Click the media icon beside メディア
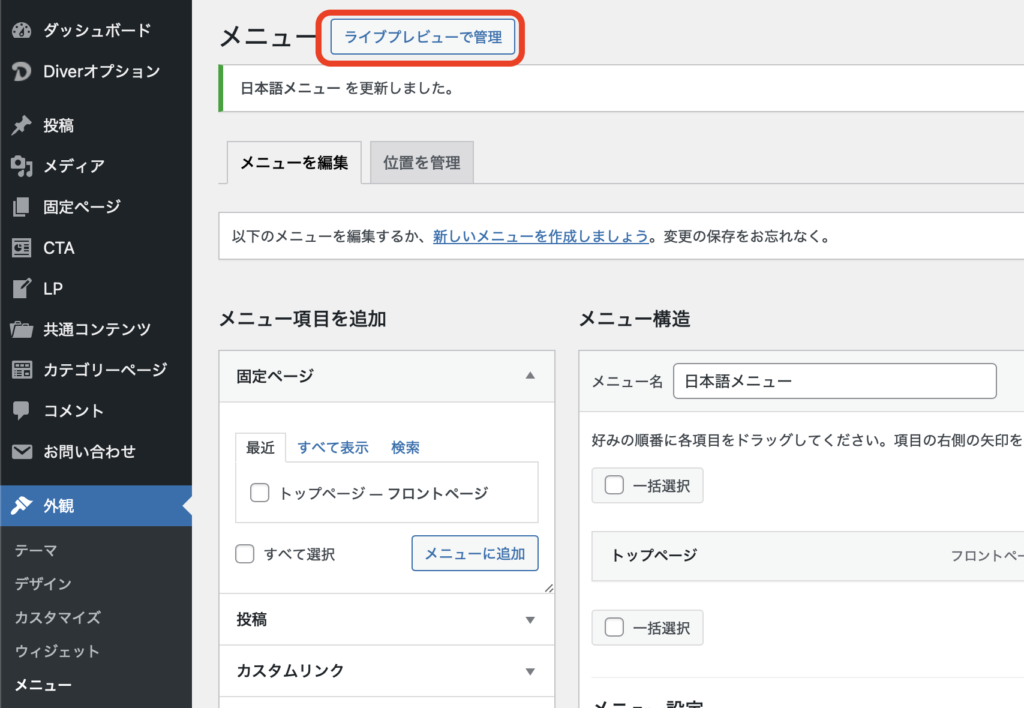This screenshot has width=1024, height=708. [x=21, y=166]
